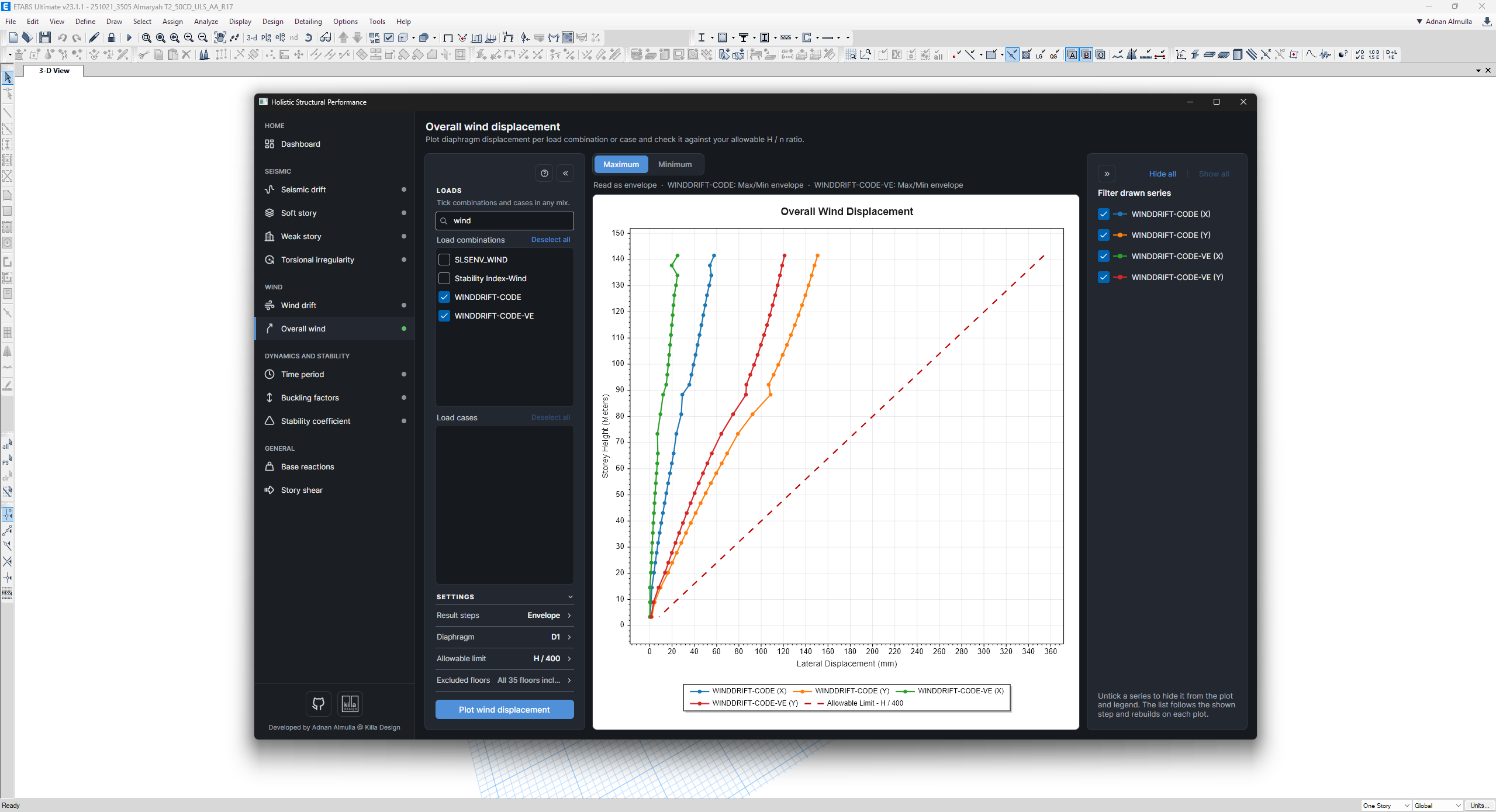Click Hide all link in series filter
The width and height of the screenshot is (1496, 812).
pos(1162,174)
